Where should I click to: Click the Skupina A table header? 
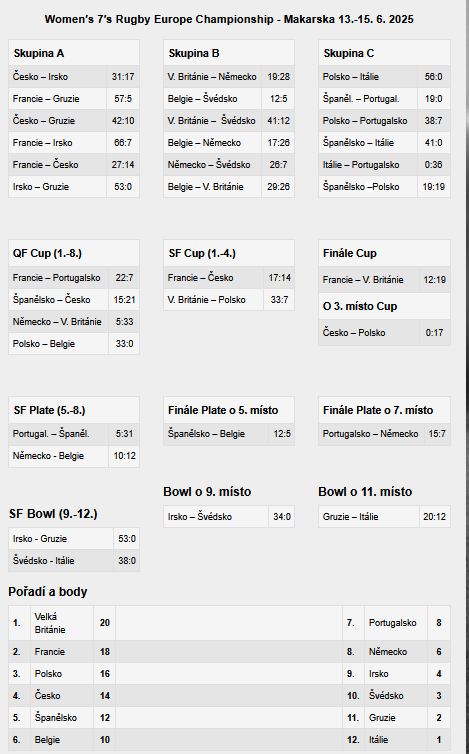click(x=74, y=53)
